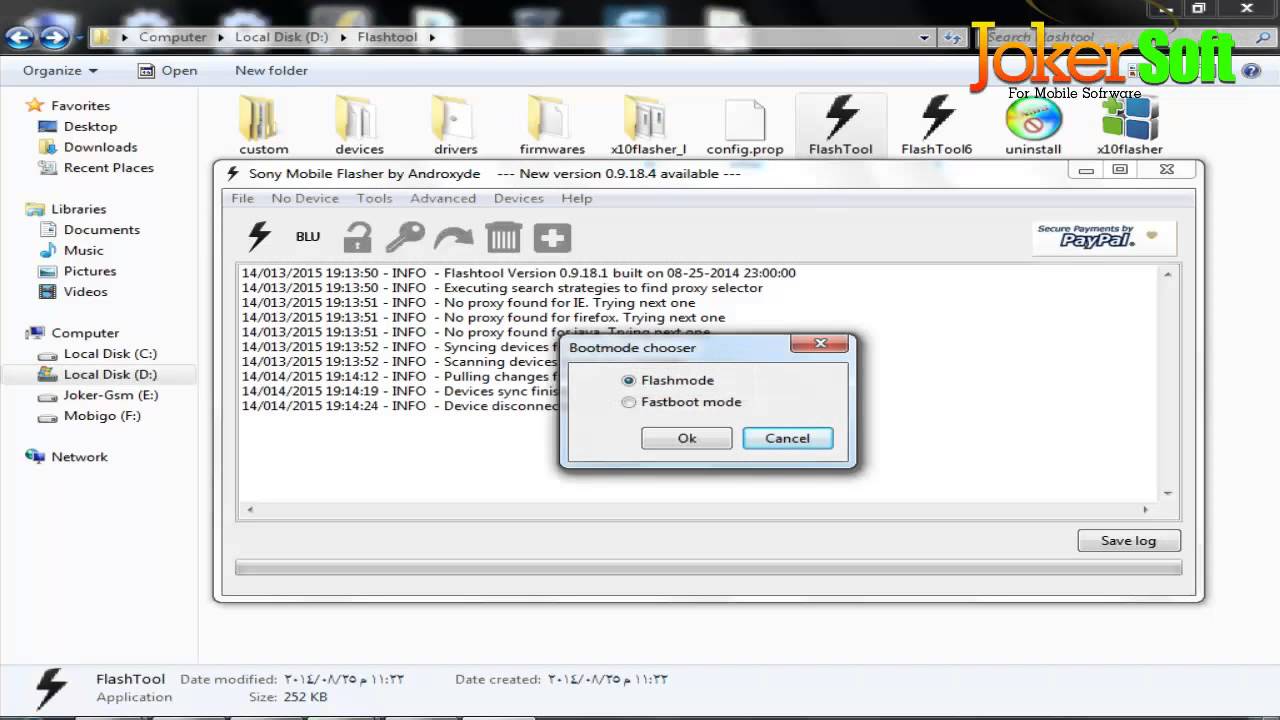The height and width of the screenshot is (720, 1280).
Task: Click the Explorer help question mark icon
Action: click(x=1251, y=71)
